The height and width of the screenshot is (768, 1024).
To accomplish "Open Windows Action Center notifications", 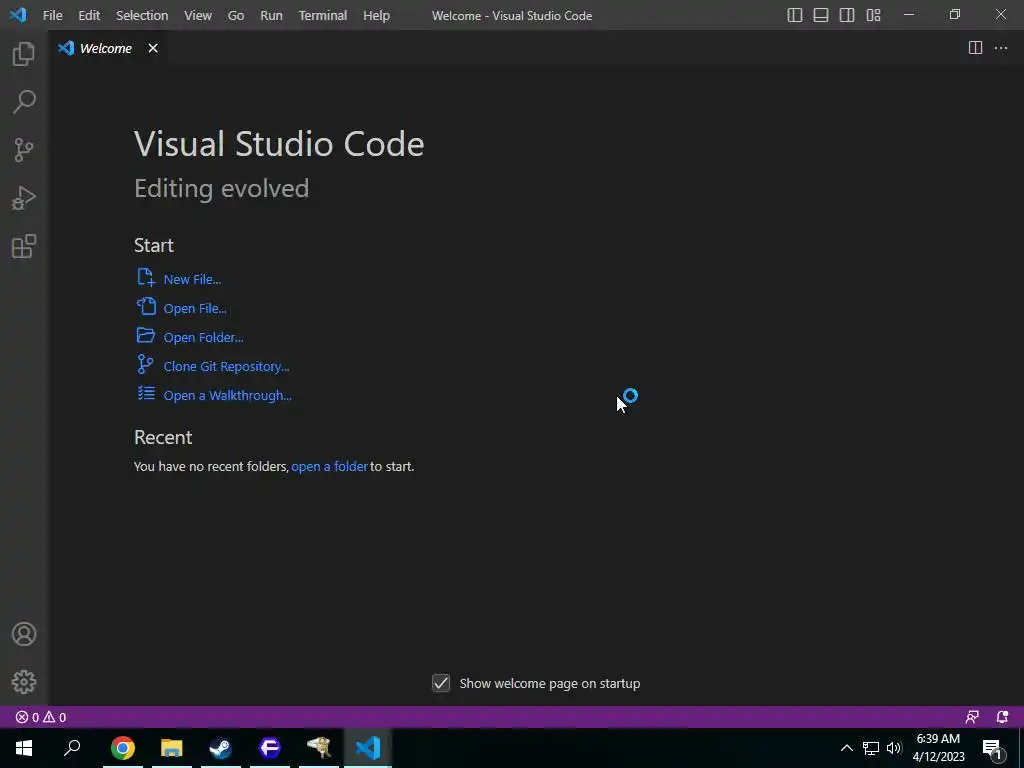I will pyautogui.click(x=993, y=749).
